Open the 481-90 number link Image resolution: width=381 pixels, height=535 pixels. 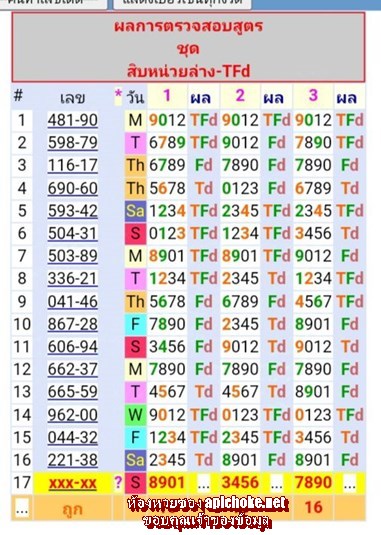[73, 120]
